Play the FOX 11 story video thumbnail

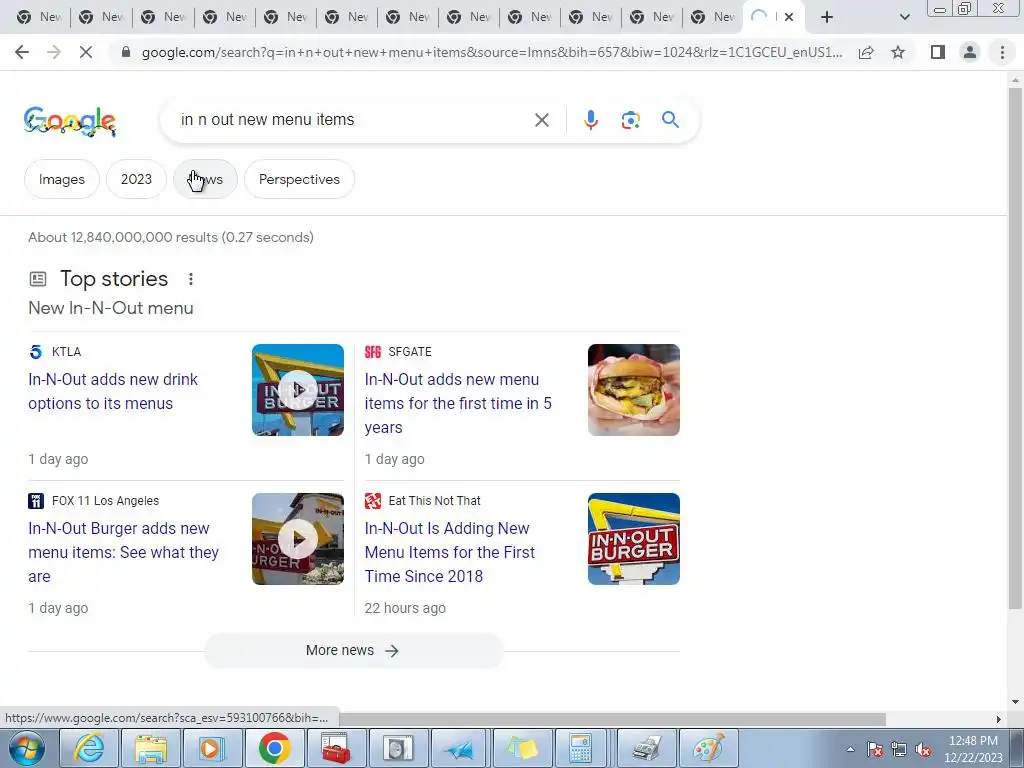point(298,539)
